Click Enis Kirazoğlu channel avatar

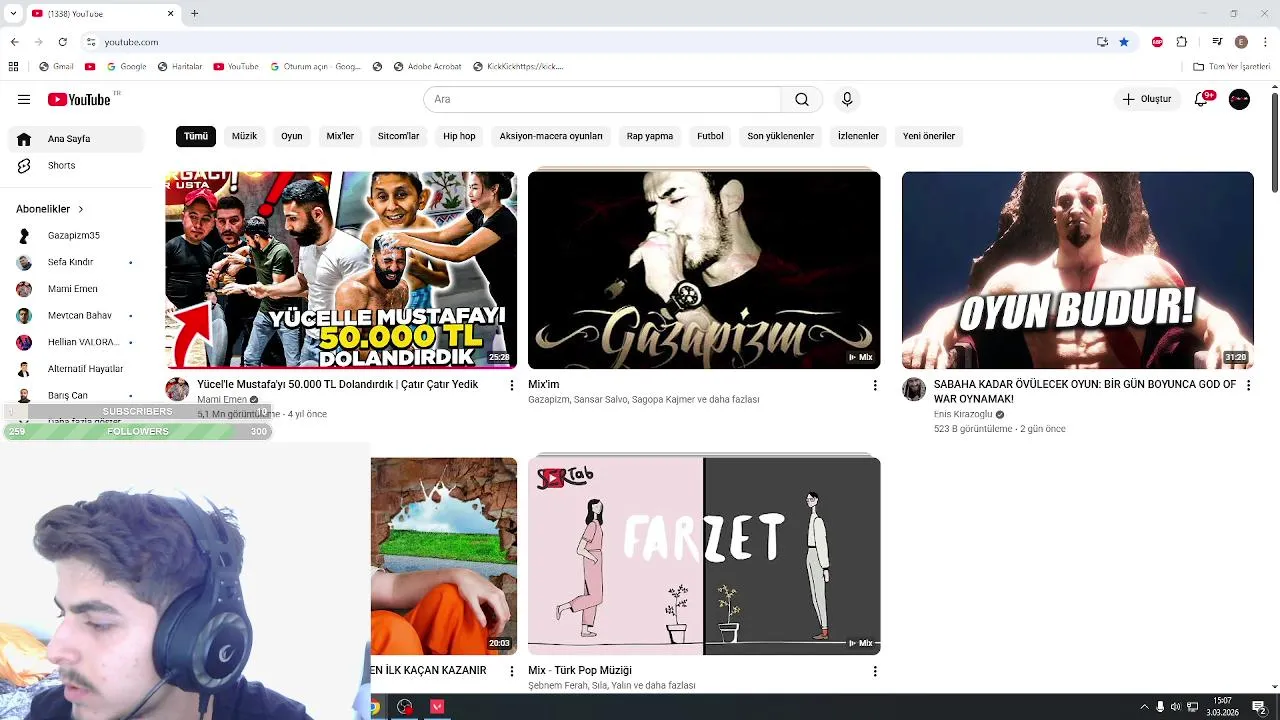click(x=914, y=389)
